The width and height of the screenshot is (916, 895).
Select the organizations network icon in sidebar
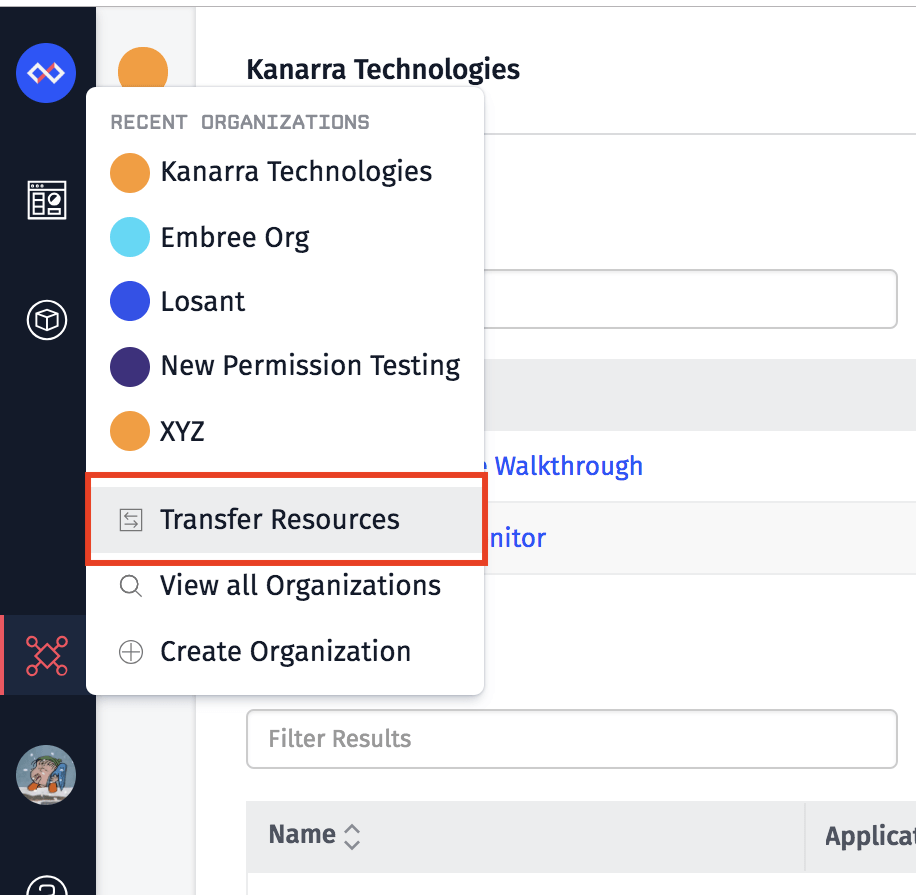(x=47, y=655)
